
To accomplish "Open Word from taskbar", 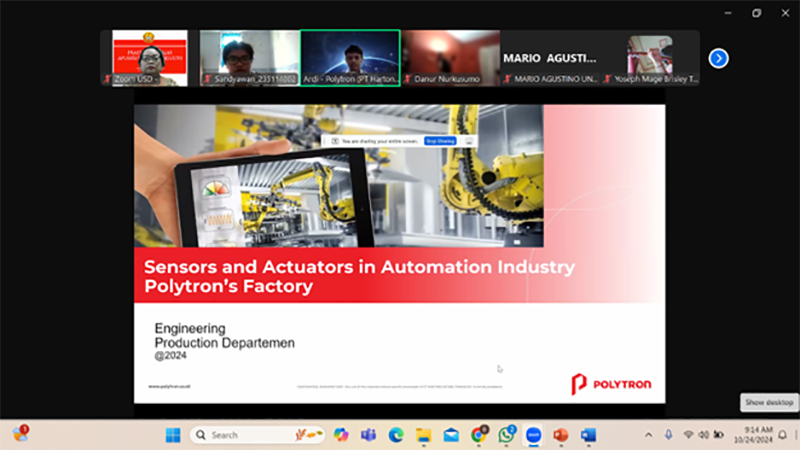I will click(588, 435).
